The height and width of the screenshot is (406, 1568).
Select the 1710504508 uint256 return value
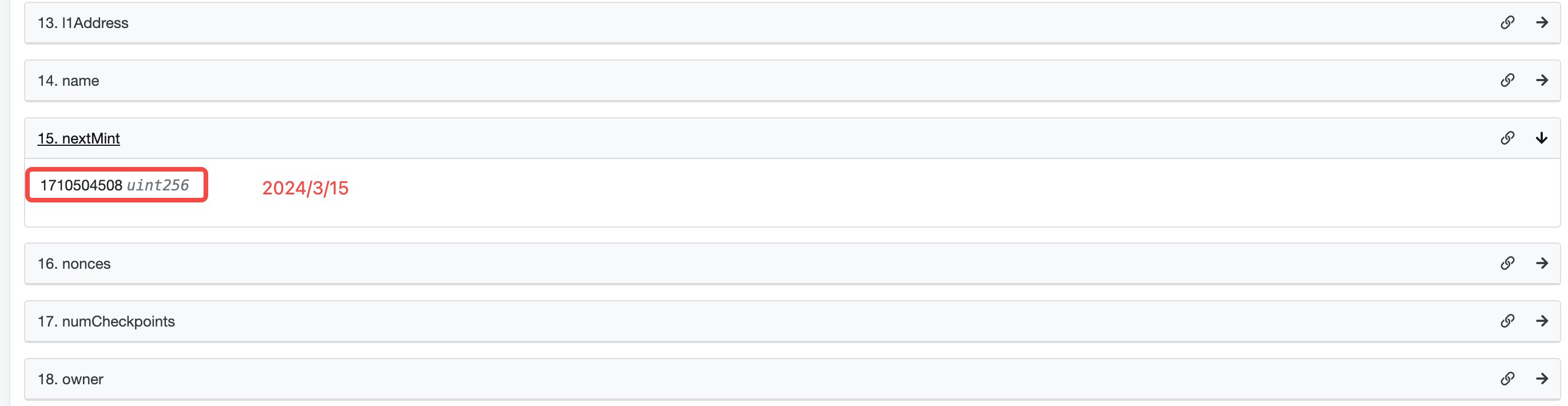click(114, 185)
